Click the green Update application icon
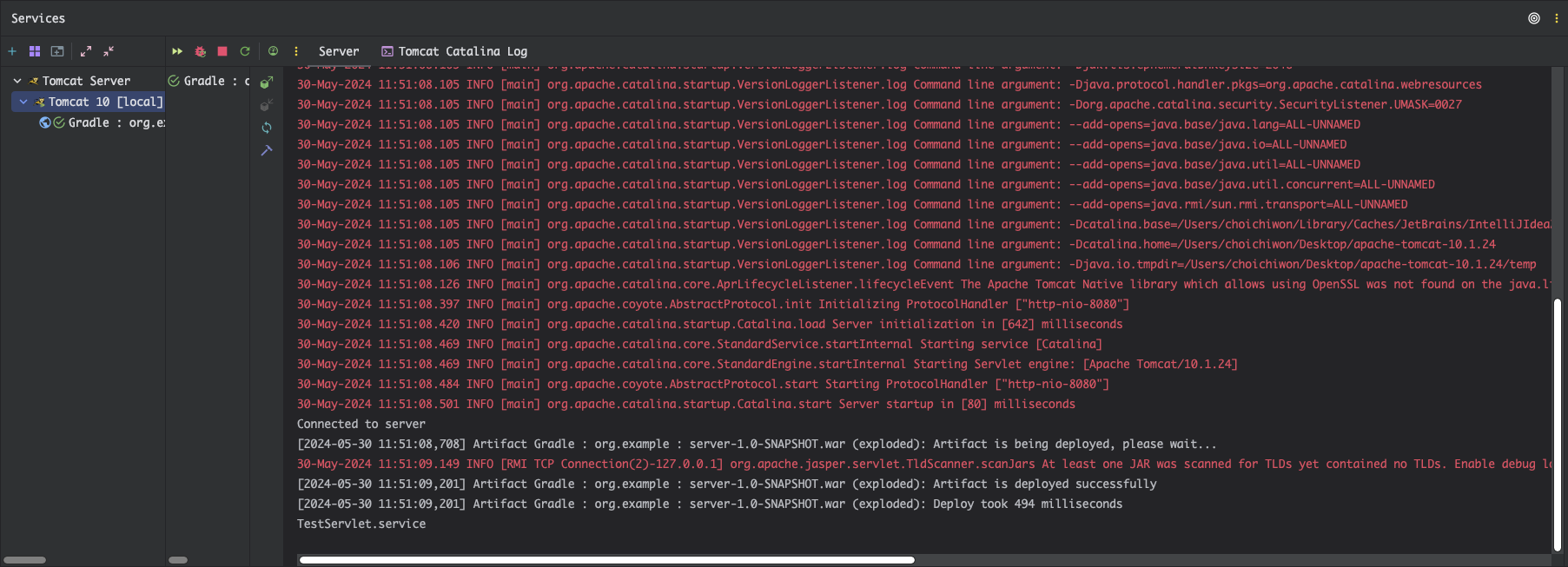The width and height of the screenshot is (1568, 567). pyautogui.click(x=245, y=51)
